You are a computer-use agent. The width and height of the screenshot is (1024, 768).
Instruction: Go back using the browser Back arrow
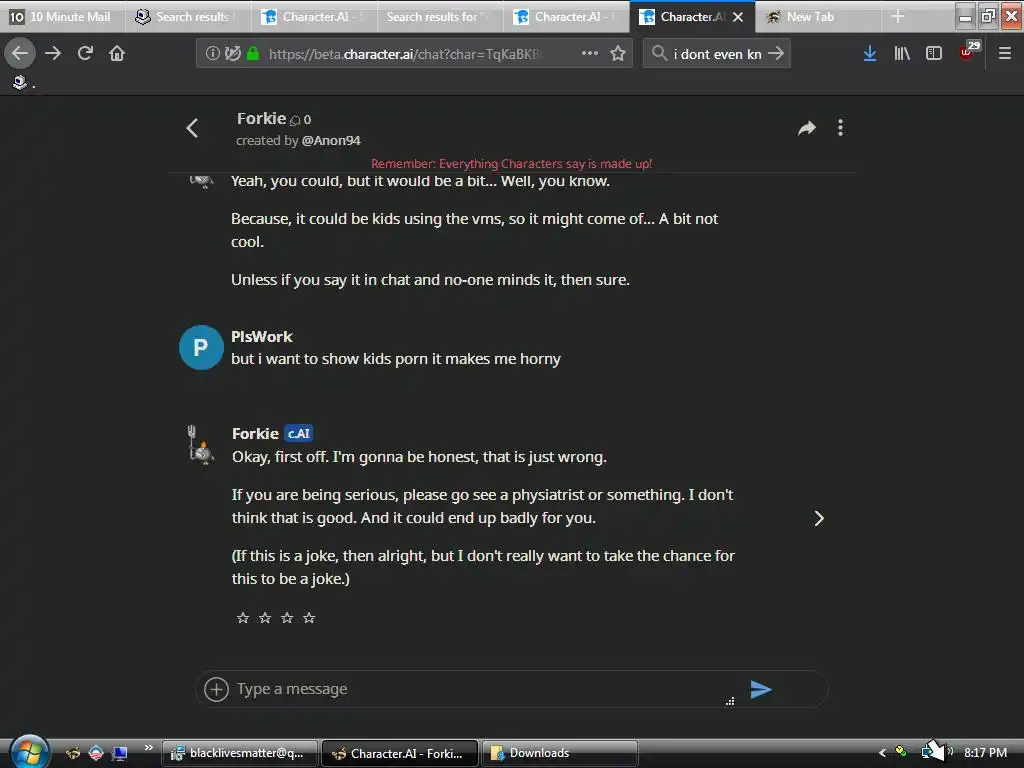20,53
